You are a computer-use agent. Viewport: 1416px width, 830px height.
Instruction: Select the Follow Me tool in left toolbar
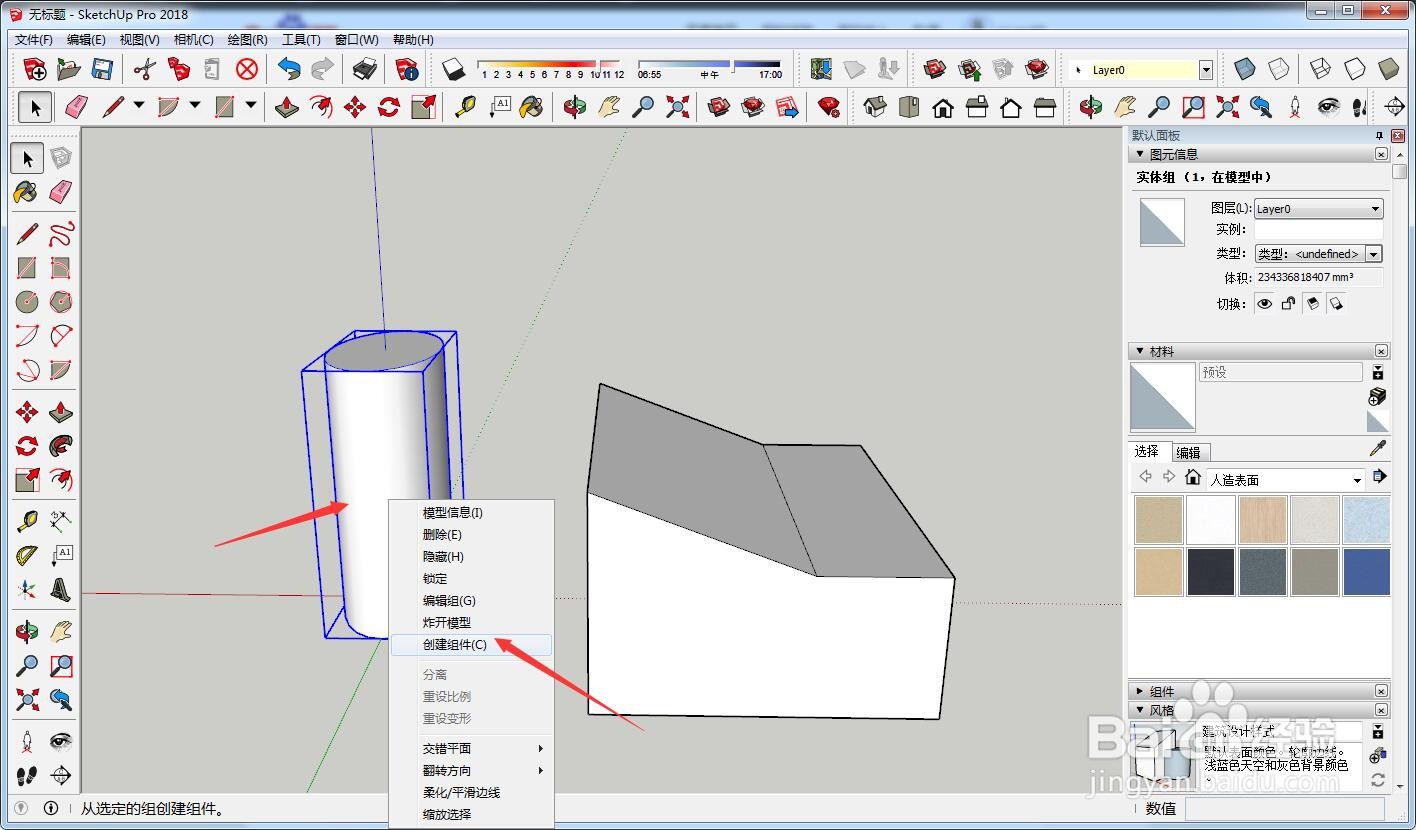(x=61, y=445)
